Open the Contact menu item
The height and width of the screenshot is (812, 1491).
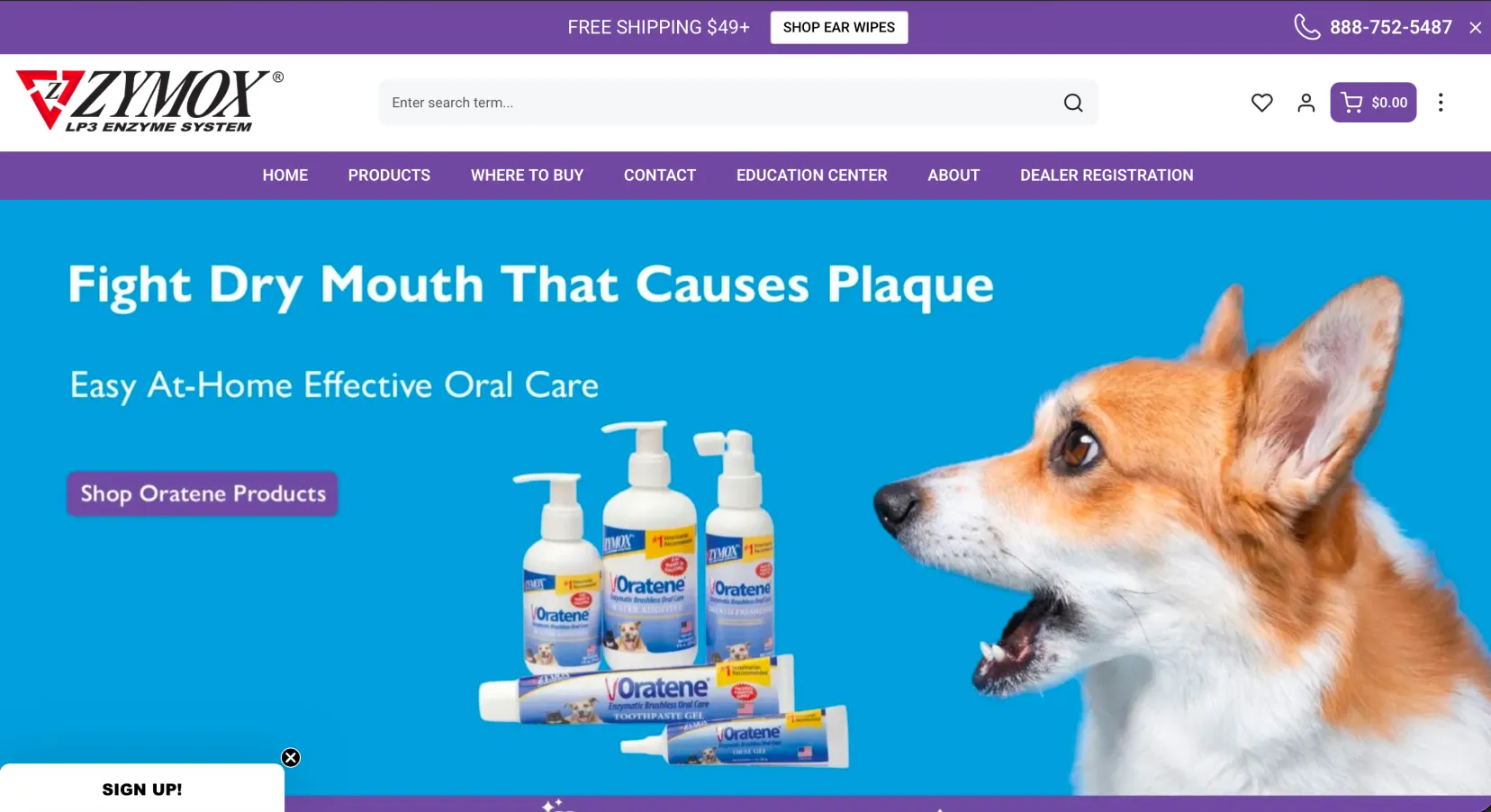pos(660,176)
